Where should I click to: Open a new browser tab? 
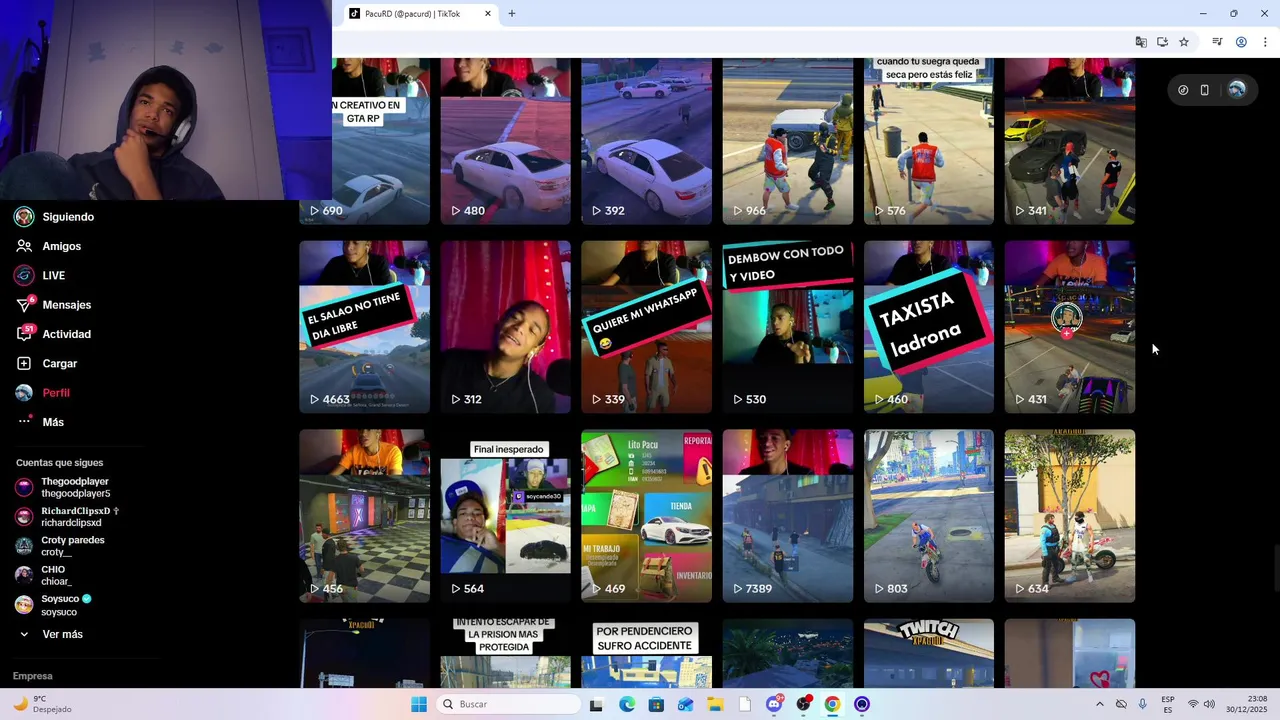click(x=512, y=14)
